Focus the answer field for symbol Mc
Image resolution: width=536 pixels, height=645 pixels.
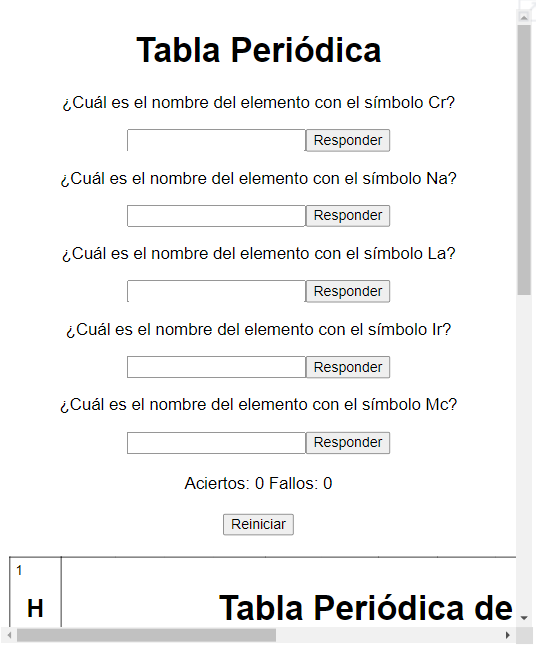(x=216, y=443)
